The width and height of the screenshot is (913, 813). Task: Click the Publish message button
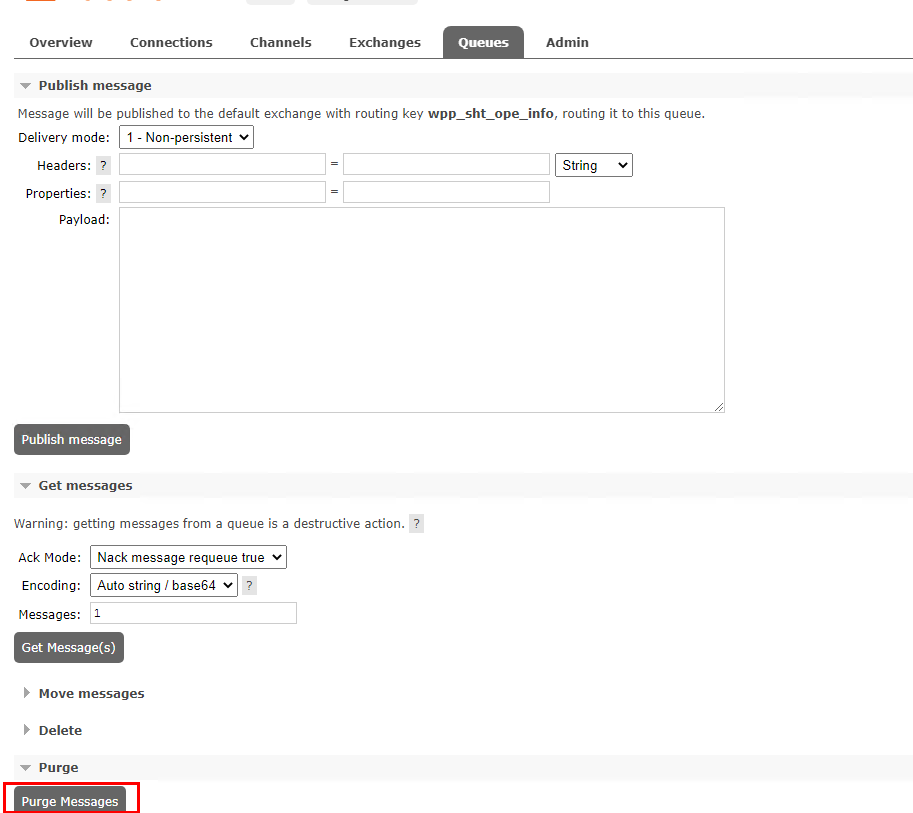[x=71, y=439]
